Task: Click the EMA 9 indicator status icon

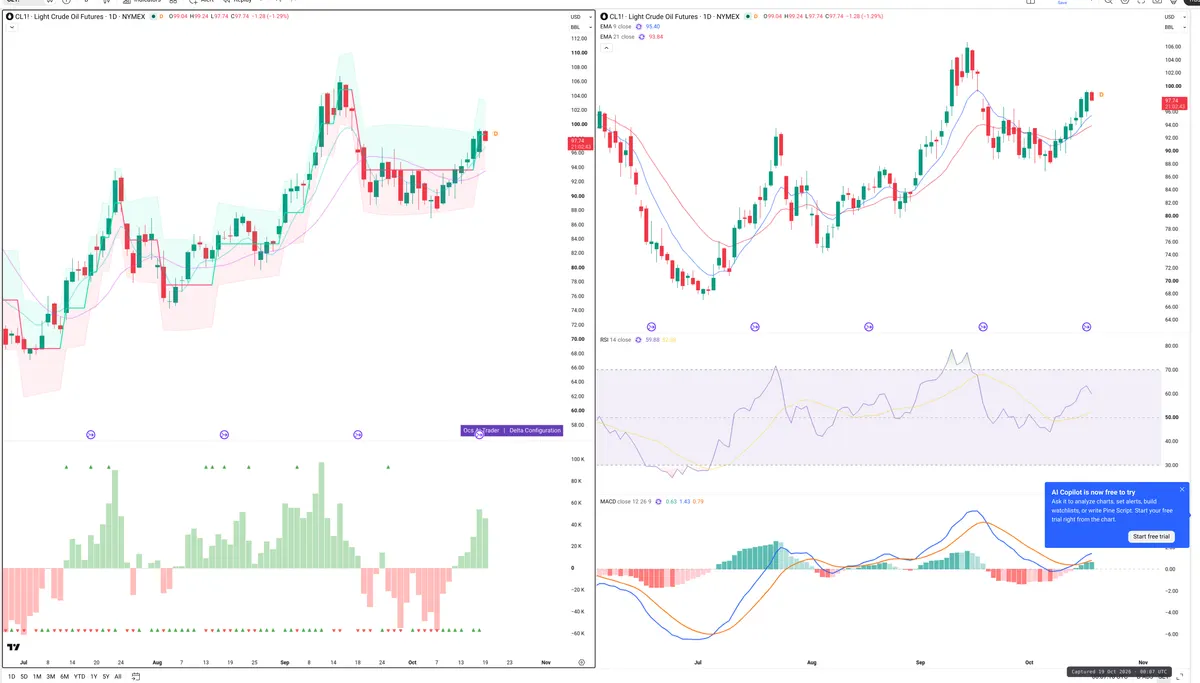Action: (640, 26)
